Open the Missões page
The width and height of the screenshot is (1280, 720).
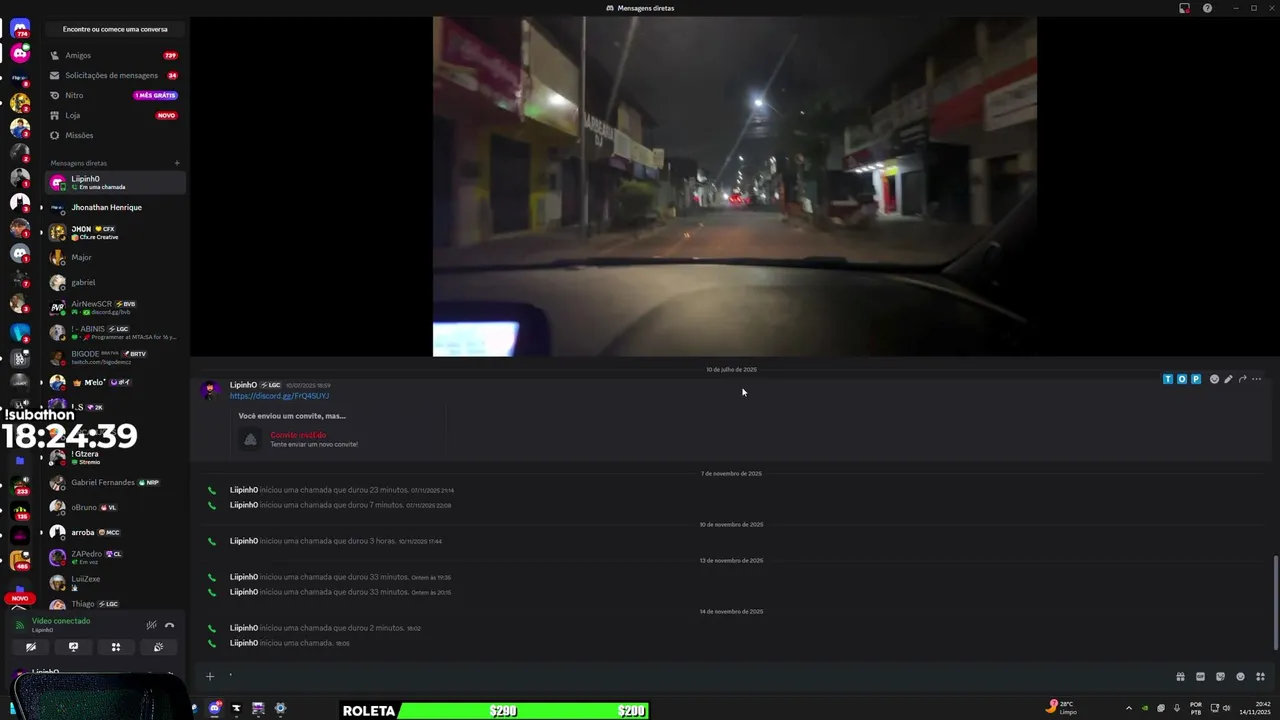click(x=115, y=135)
